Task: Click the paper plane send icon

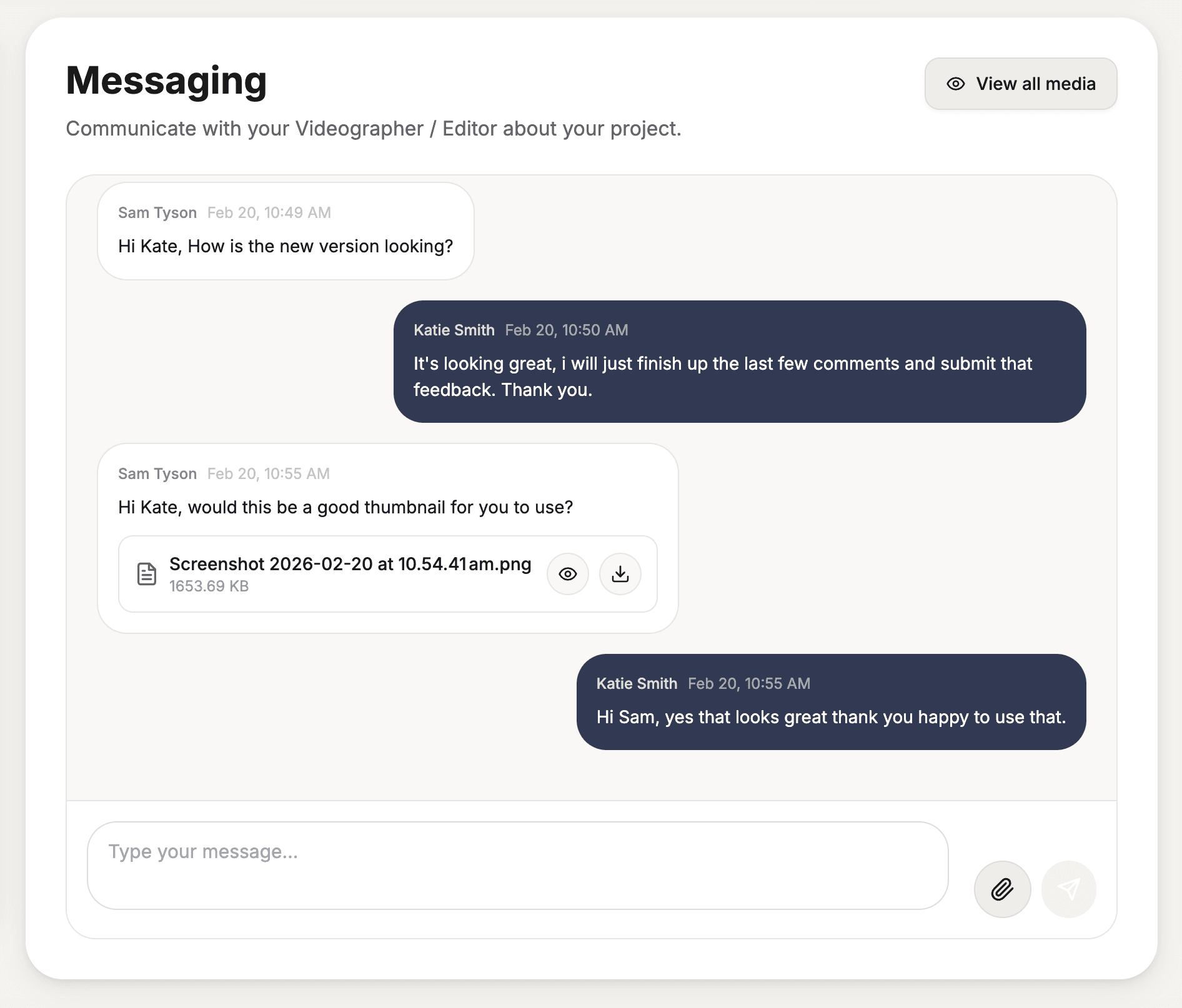Action: [1068, 889]
